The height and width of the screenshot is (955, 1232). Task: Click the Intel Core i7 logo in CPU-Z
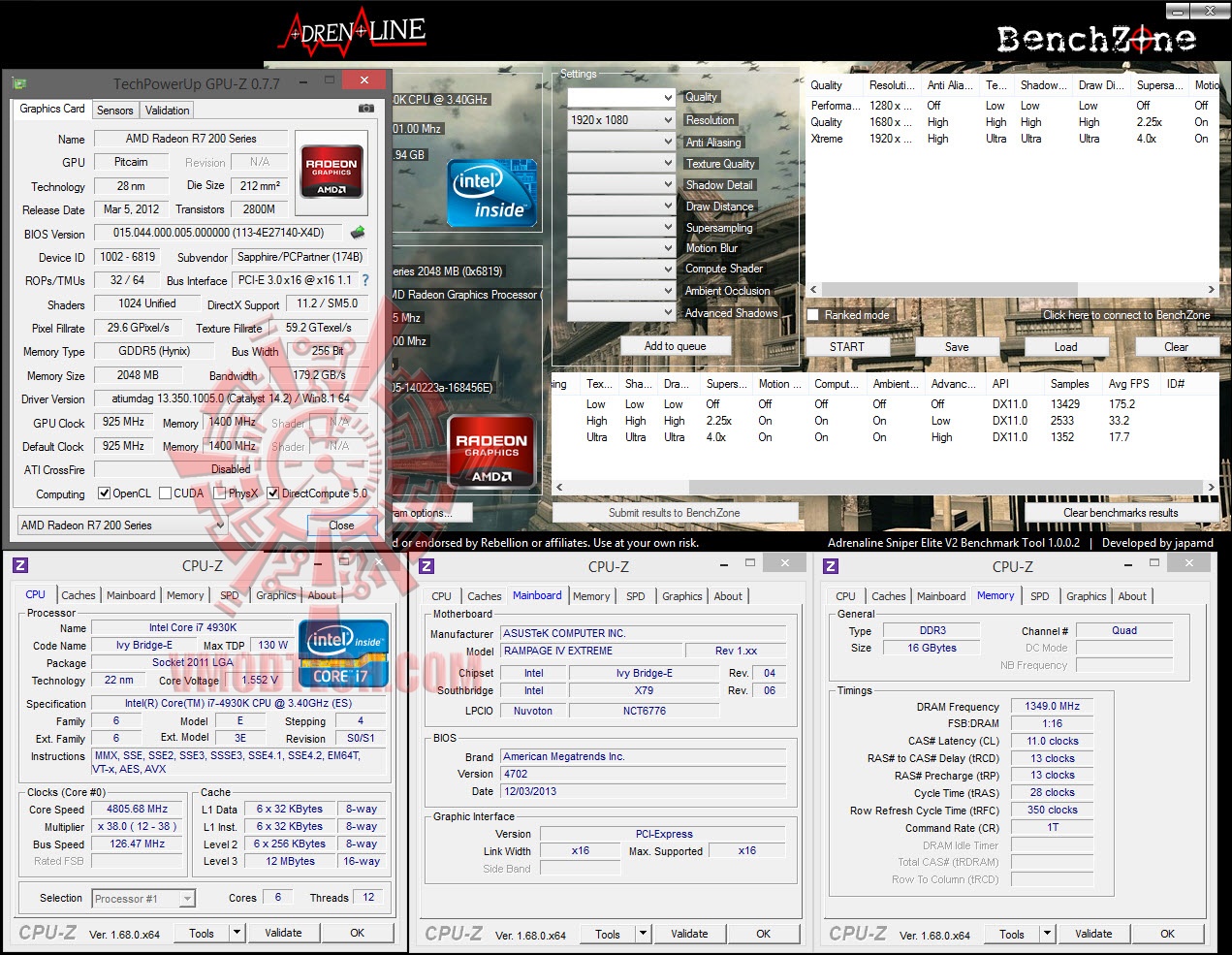coord(344,654)
